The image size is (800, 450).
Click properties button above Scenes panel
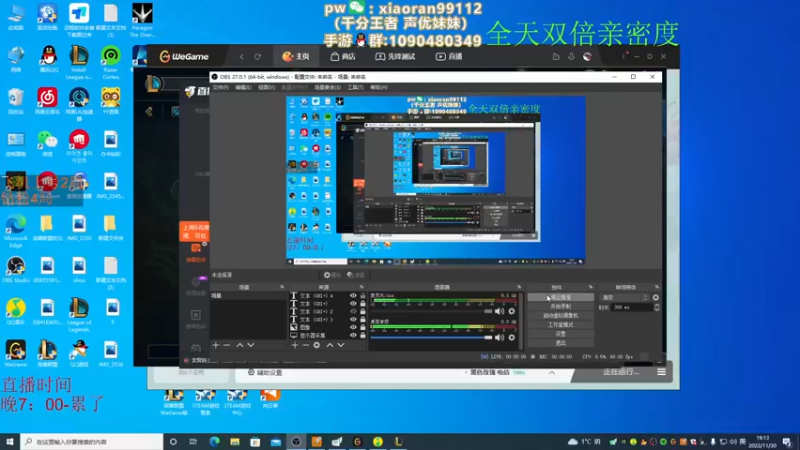point(332,275)
